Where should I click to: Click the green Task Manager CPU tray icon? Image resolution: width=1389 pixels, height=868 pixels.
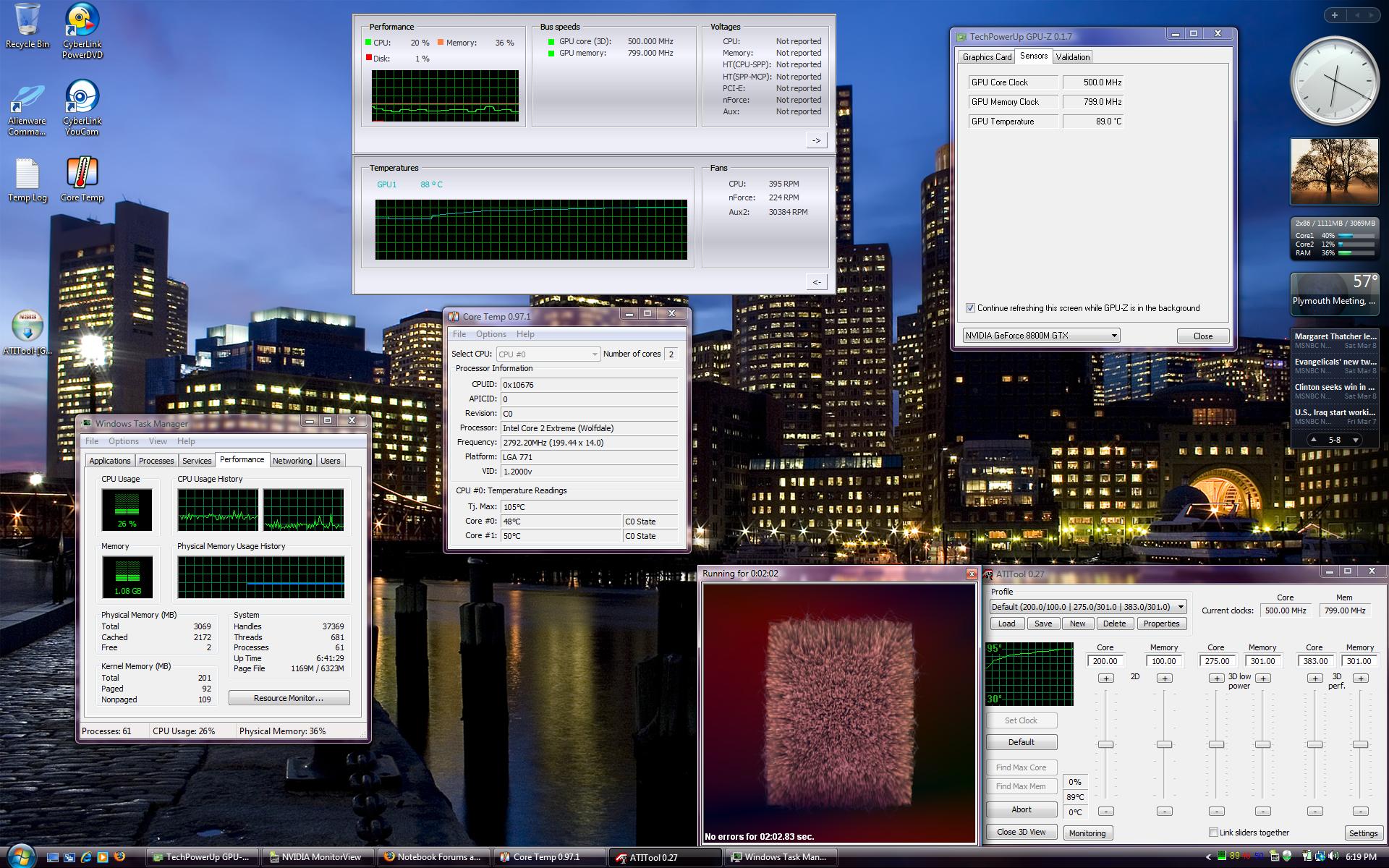click(1222, 856)
